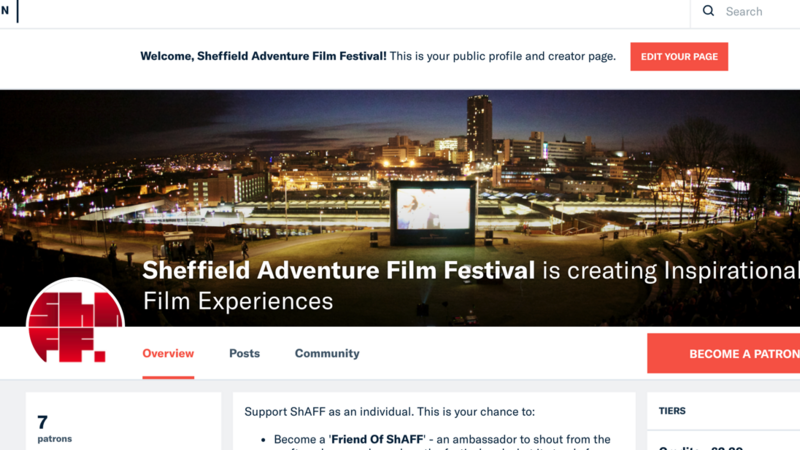Click the Tiers section heading
Screen dimensions: 800x450
pos(672,411)
